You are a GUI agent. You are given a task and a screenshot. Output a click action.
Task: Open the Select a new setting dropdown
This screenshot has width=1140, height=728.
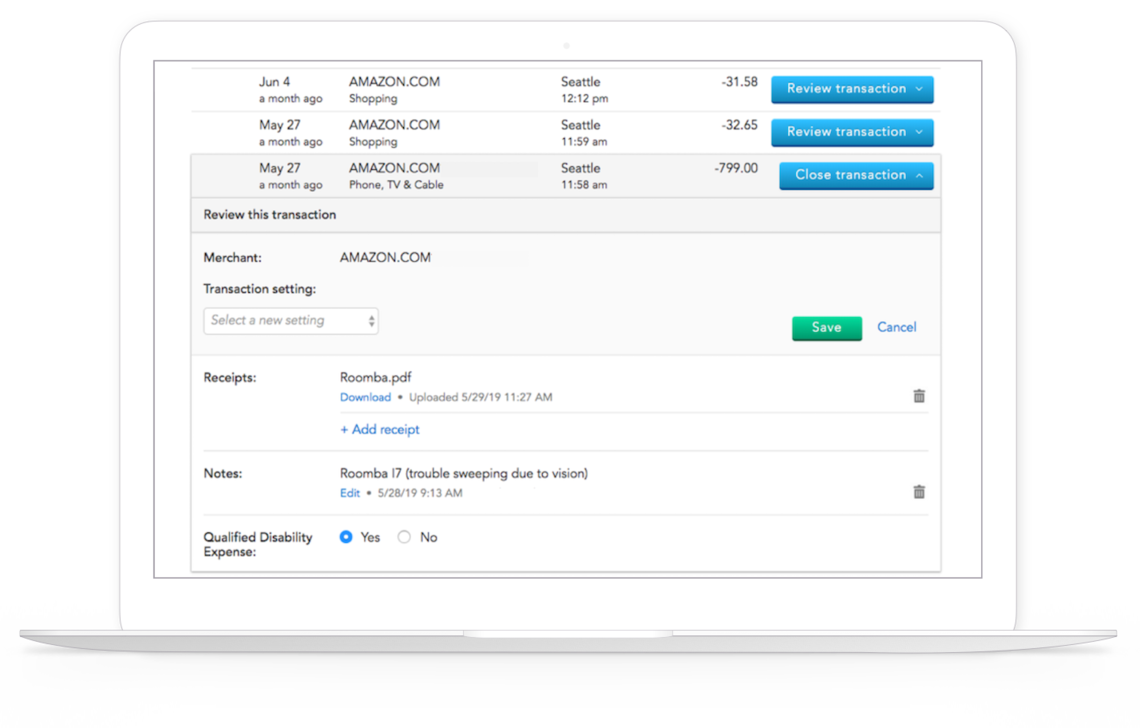pos(290,320)
